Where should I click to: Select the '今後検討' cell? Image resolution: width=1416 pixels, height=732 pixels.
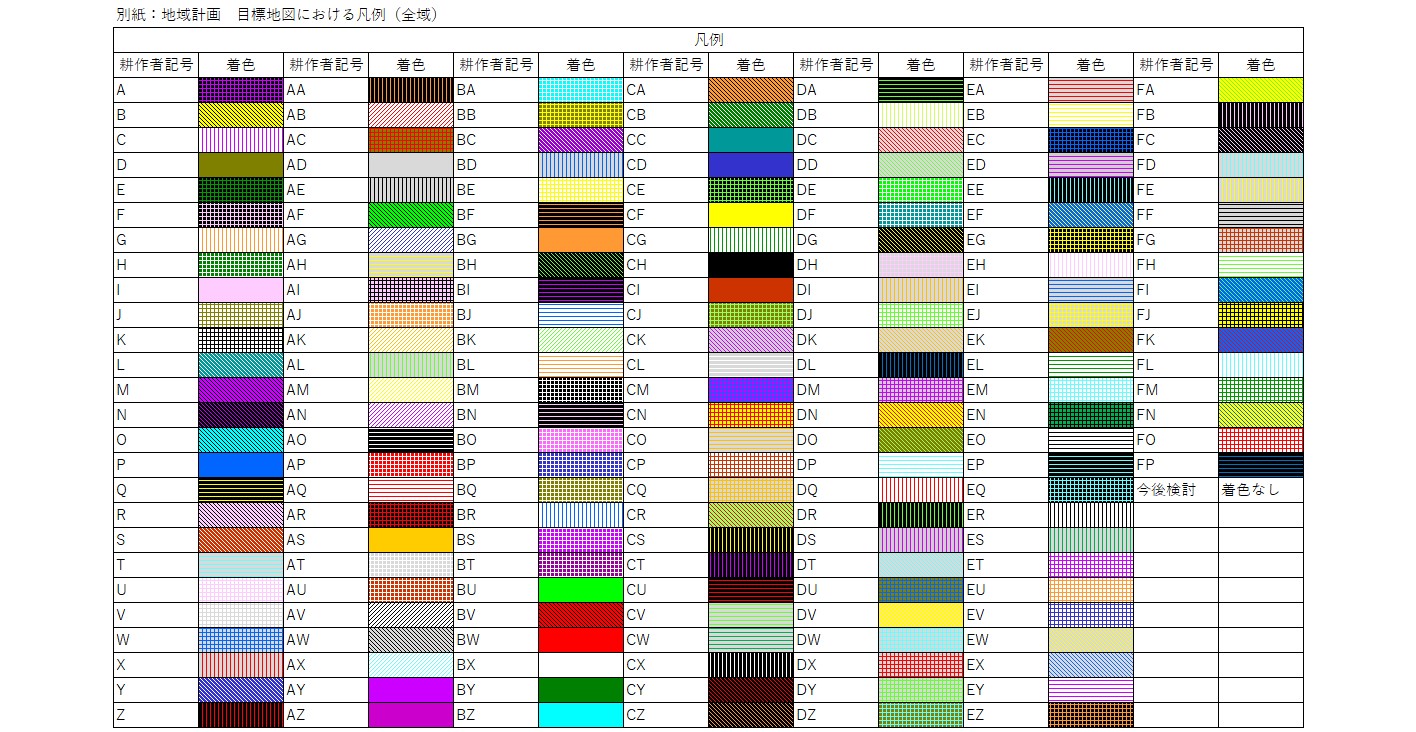1176,490
